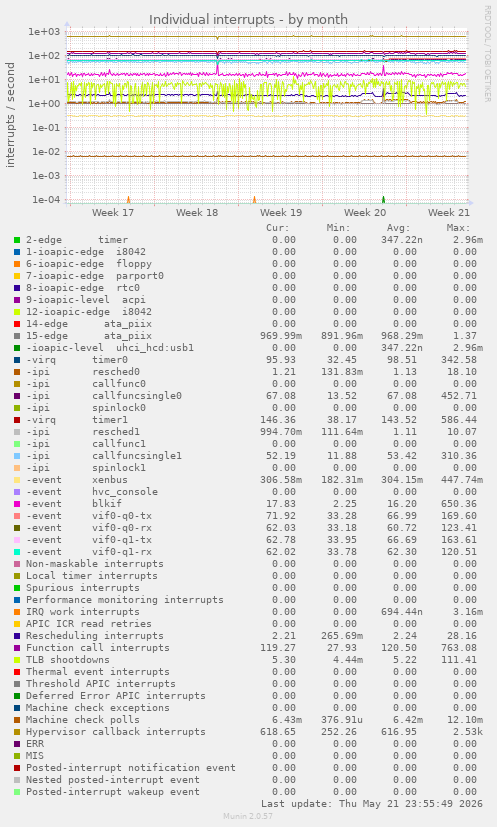Click the cyan swatch beside vif0-q1-rx

pyautogui.click(x=17, y=552)
